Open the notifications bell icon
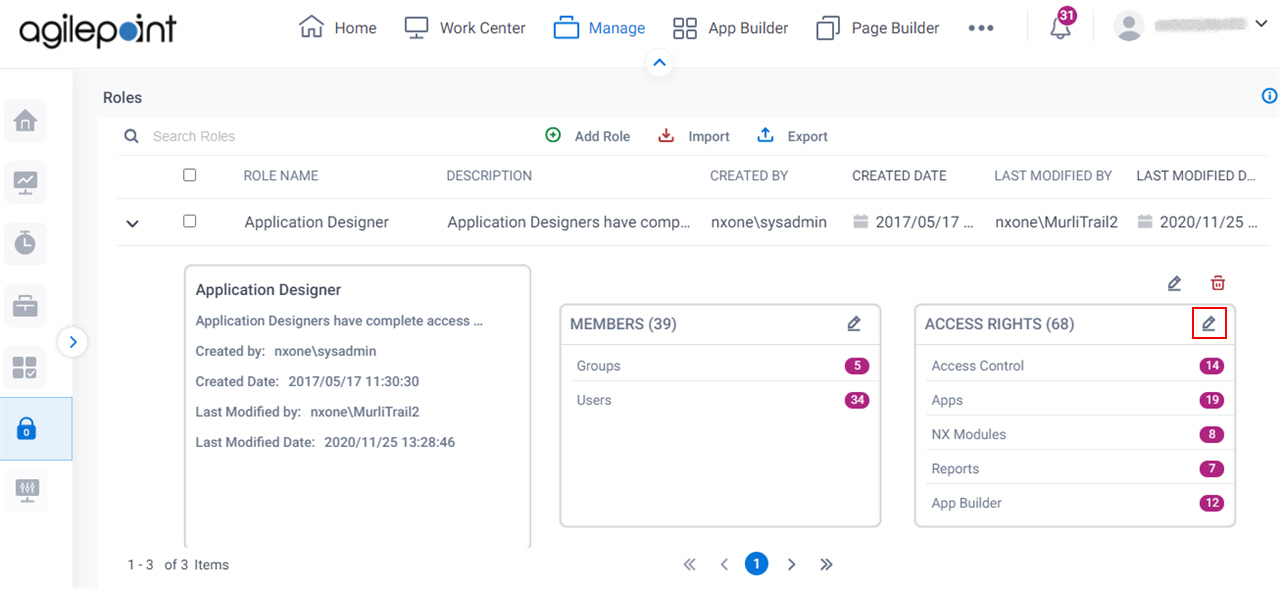 [x=1060, y=28]
